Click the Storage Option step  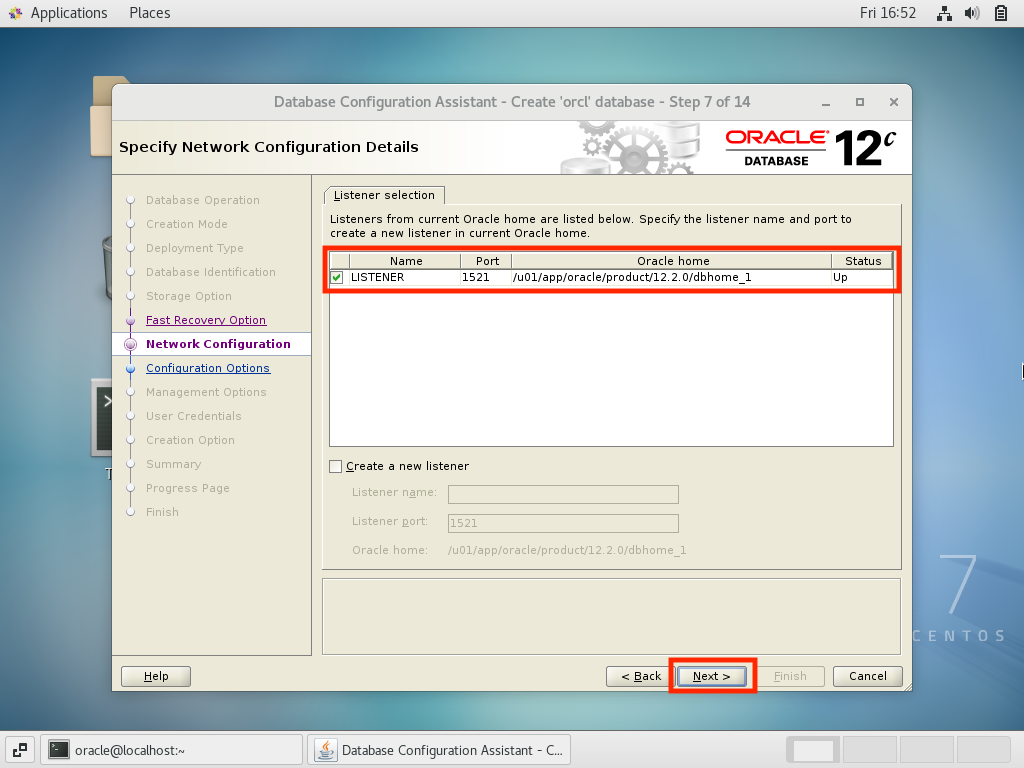[x=189, y=296]
